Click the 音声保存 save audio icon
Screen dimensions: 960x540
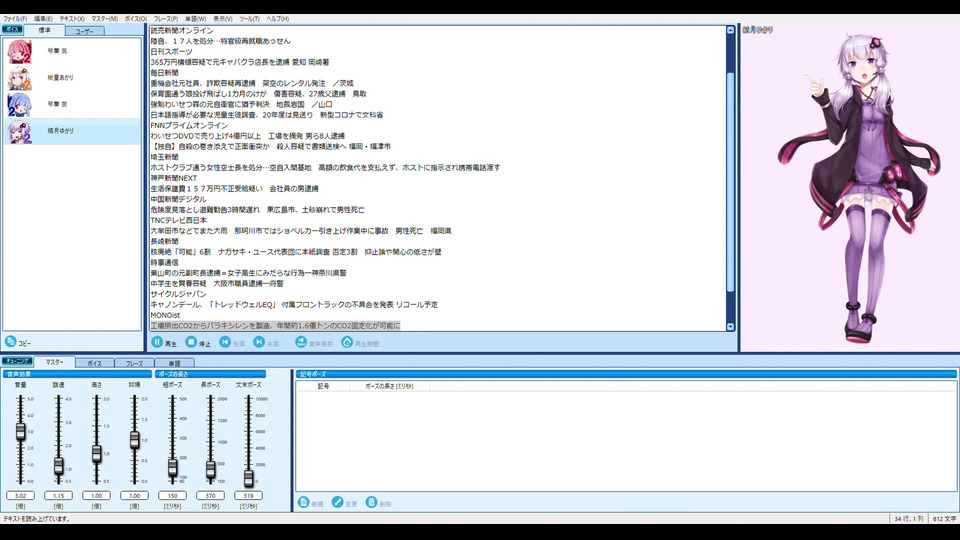click(x=301, y=342)
